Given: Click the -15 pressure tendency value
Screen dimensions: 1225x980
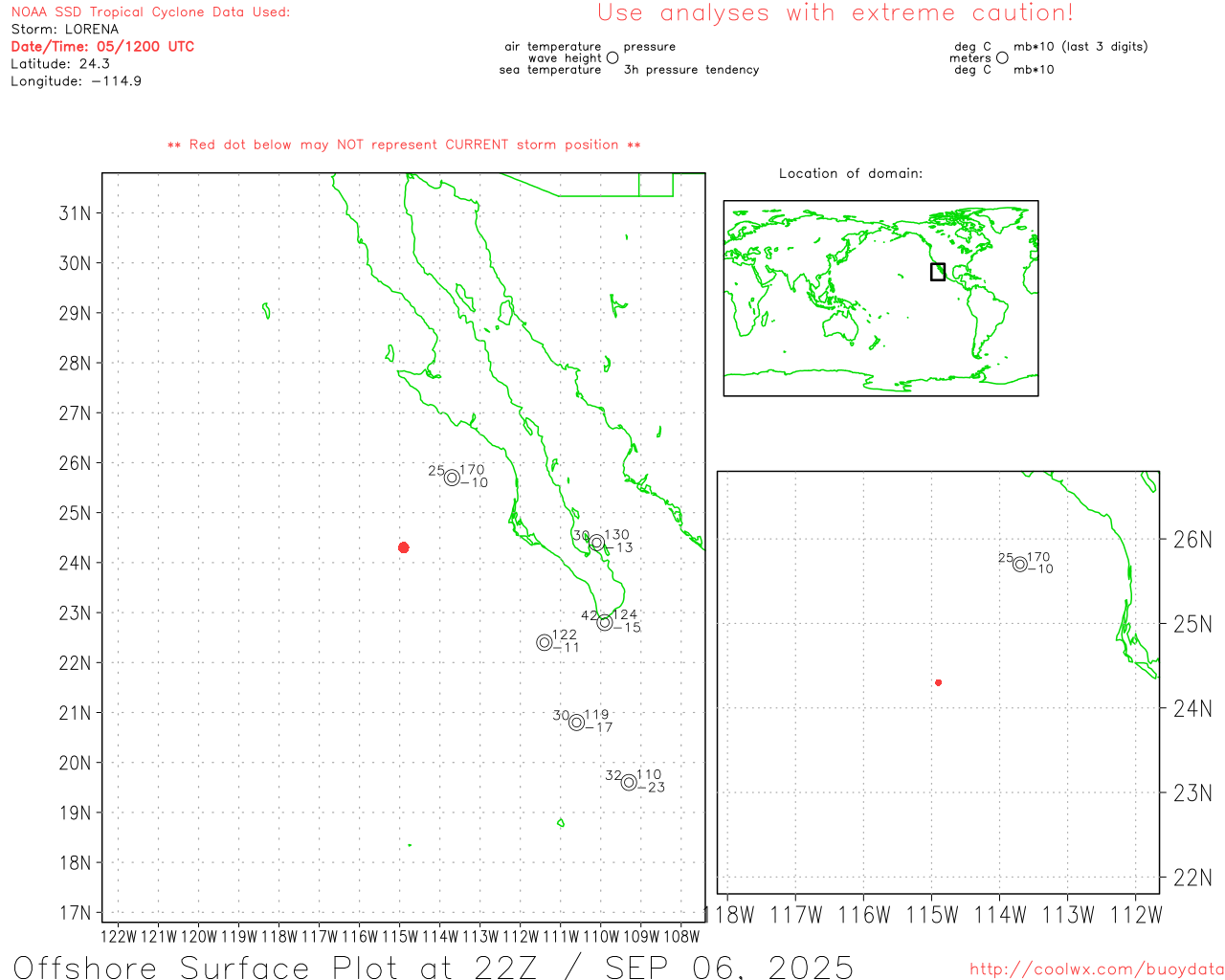Looking at the screenshot, I should pyautogui.click(x=628, y=628).
